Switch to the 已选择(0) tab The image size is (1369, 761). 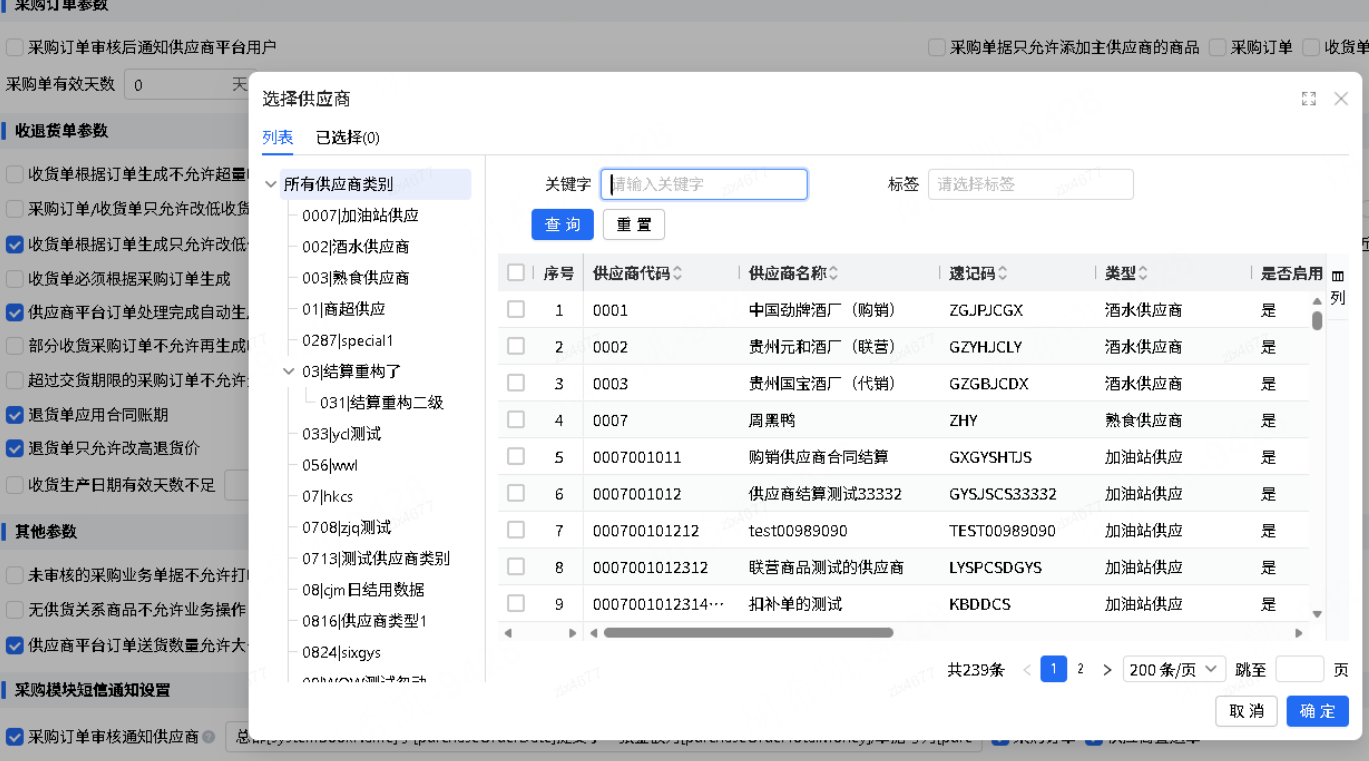pos(348,137)
